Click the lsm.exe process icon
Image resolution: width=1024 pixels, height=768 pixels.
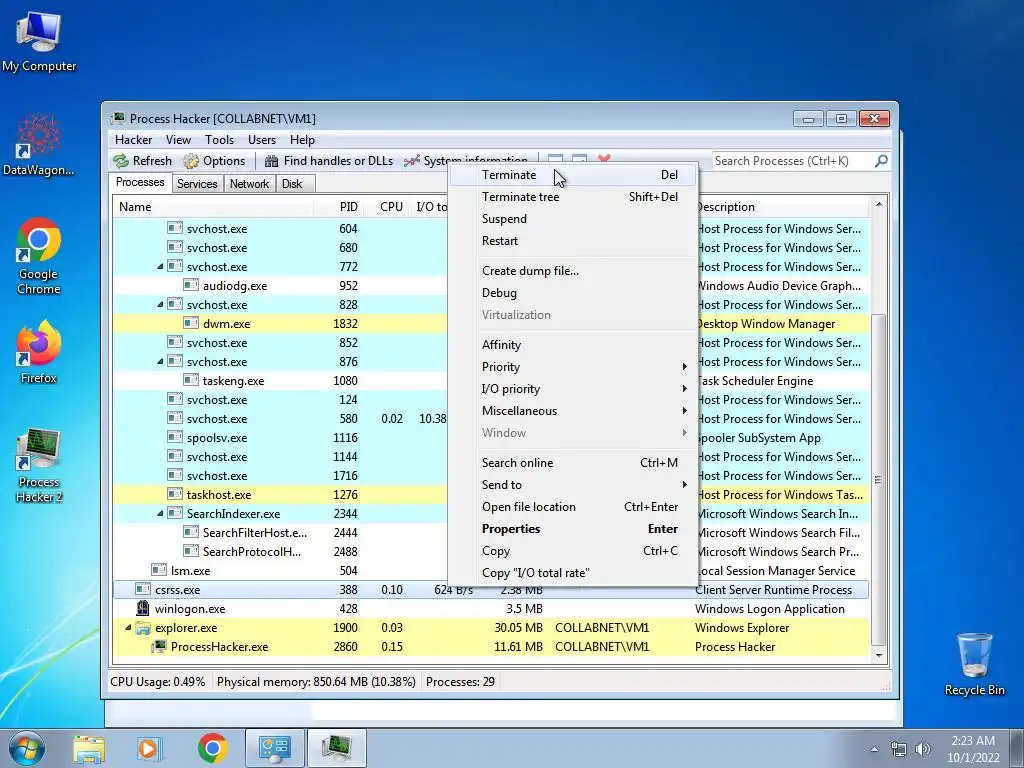(159, 570)
